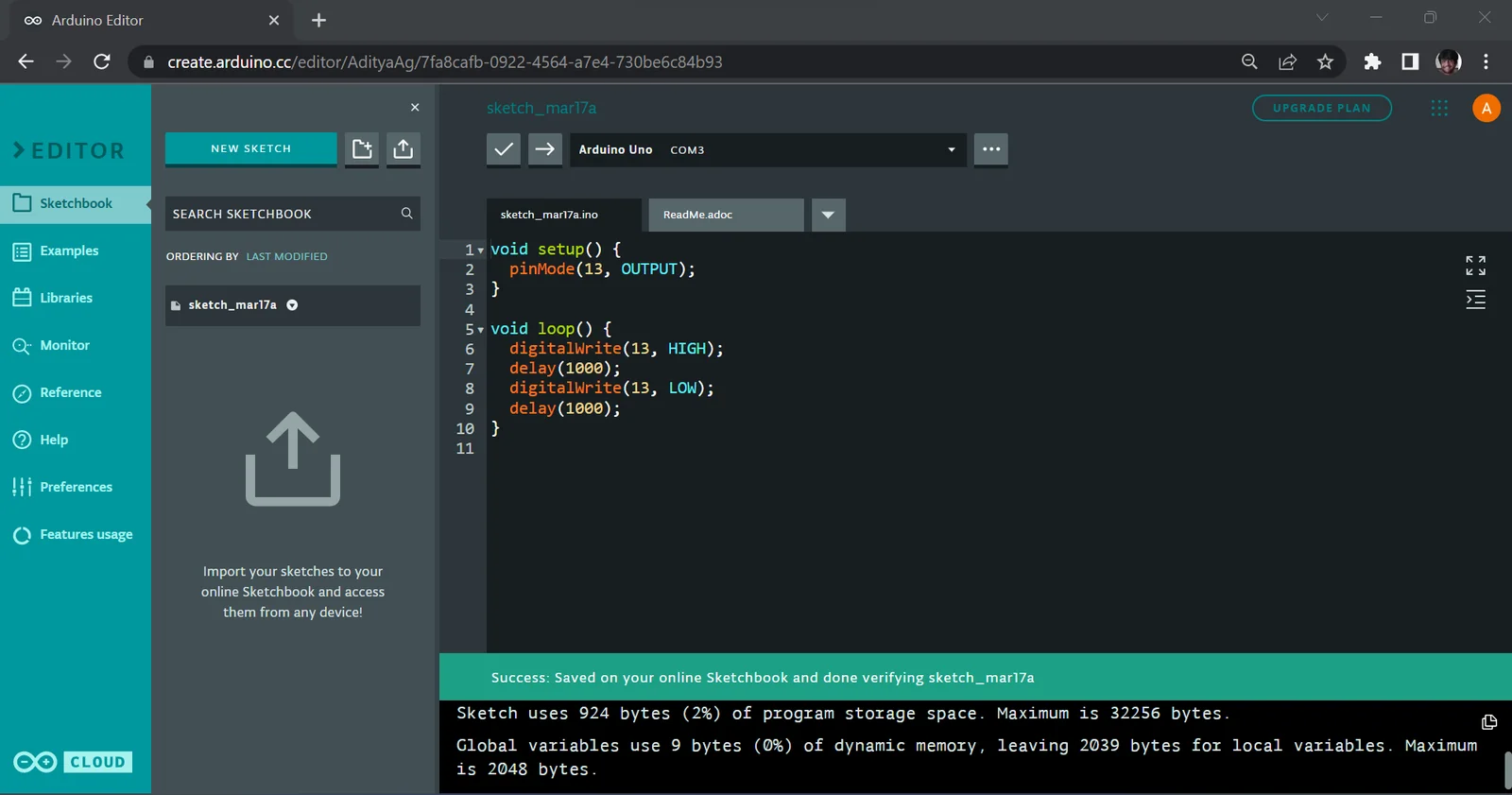Click the sketch_mar17a title
Image resolution: width=1512 pixels, height=795 pixels.
click(x=541, y=108)
